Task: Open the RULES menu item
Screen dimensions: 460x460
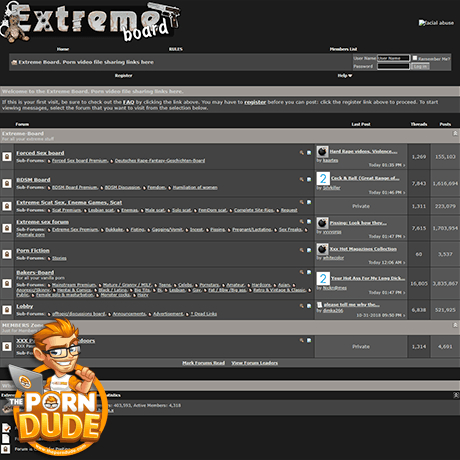Action: click(176, 49)
